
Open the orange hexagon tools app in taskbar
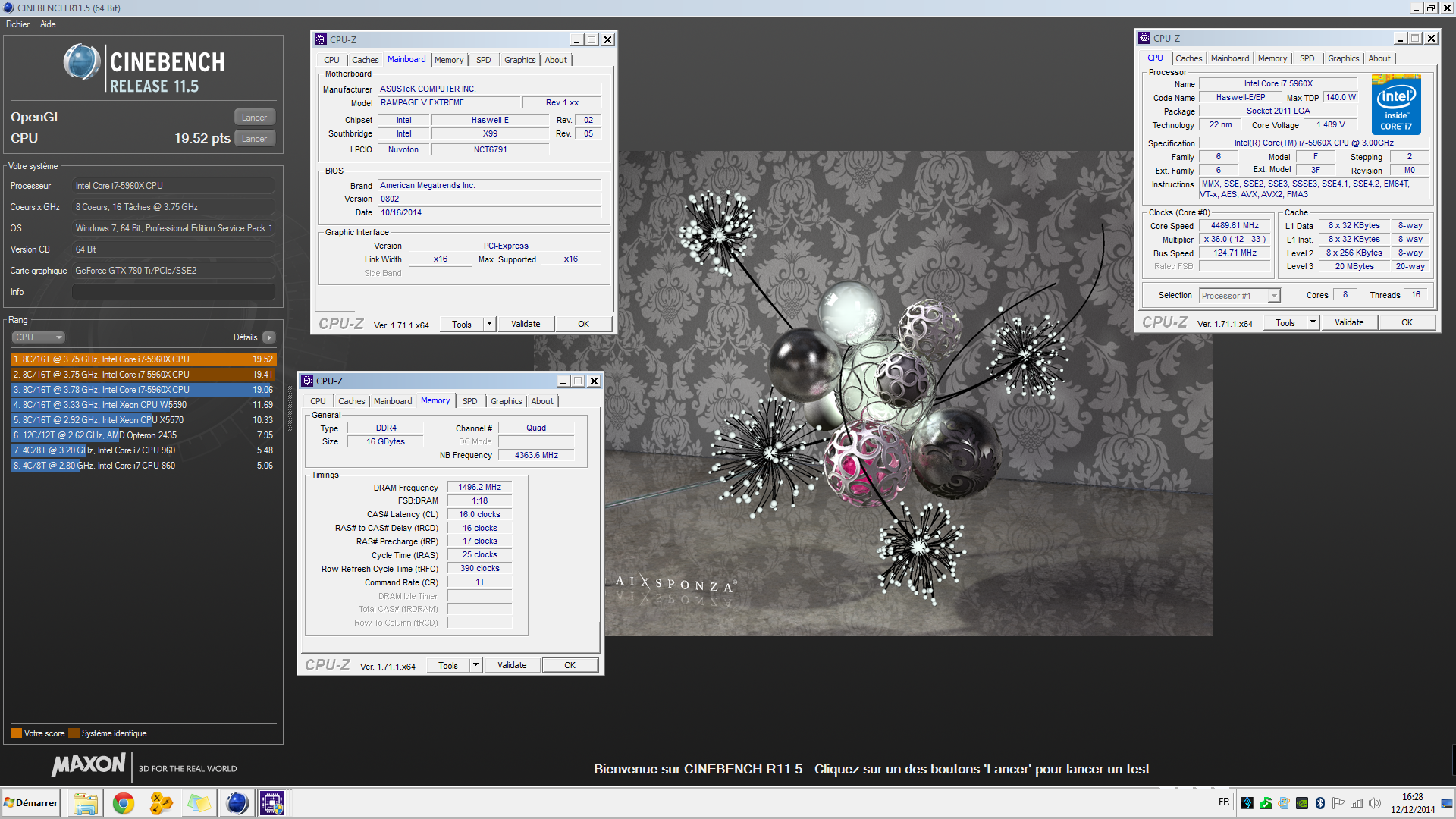click(x=161, y=803)
